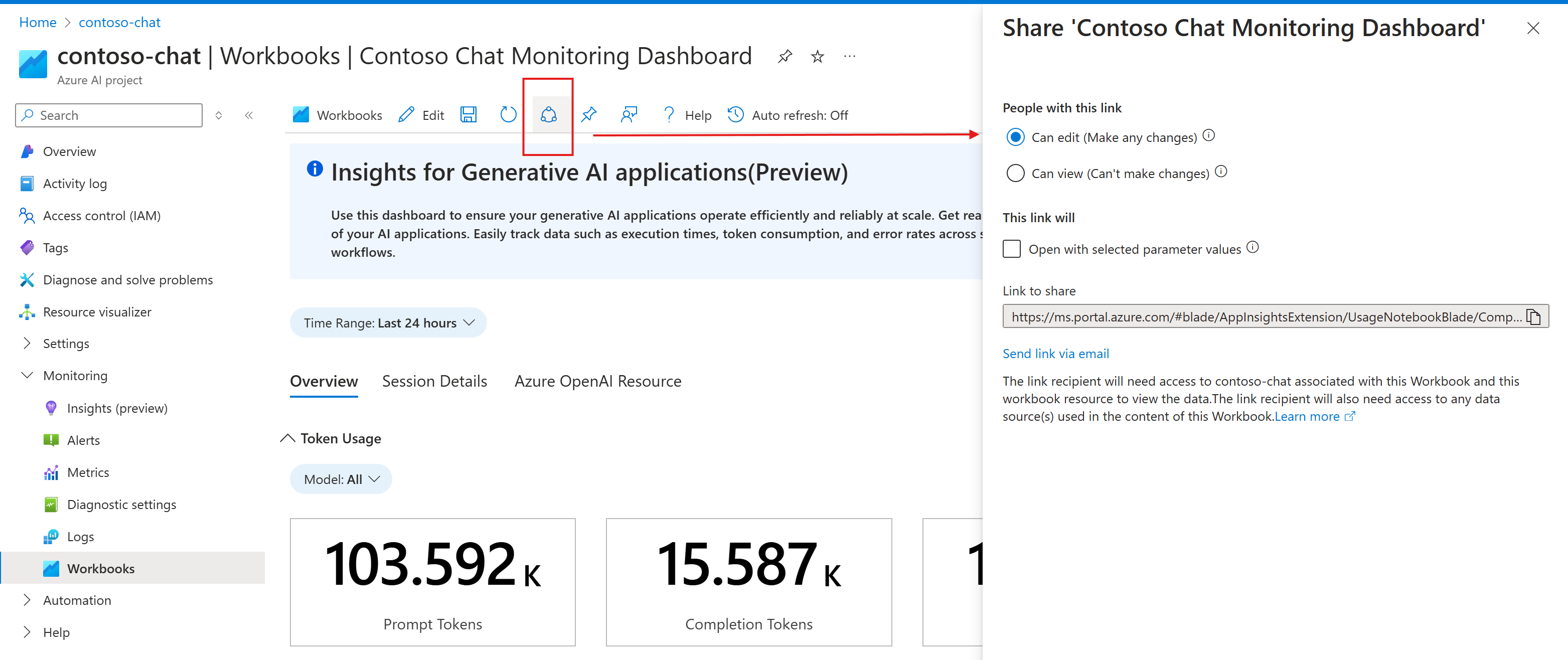Switch to the Session Details tab
This screenshot has height=660, width=1568.
434,381
